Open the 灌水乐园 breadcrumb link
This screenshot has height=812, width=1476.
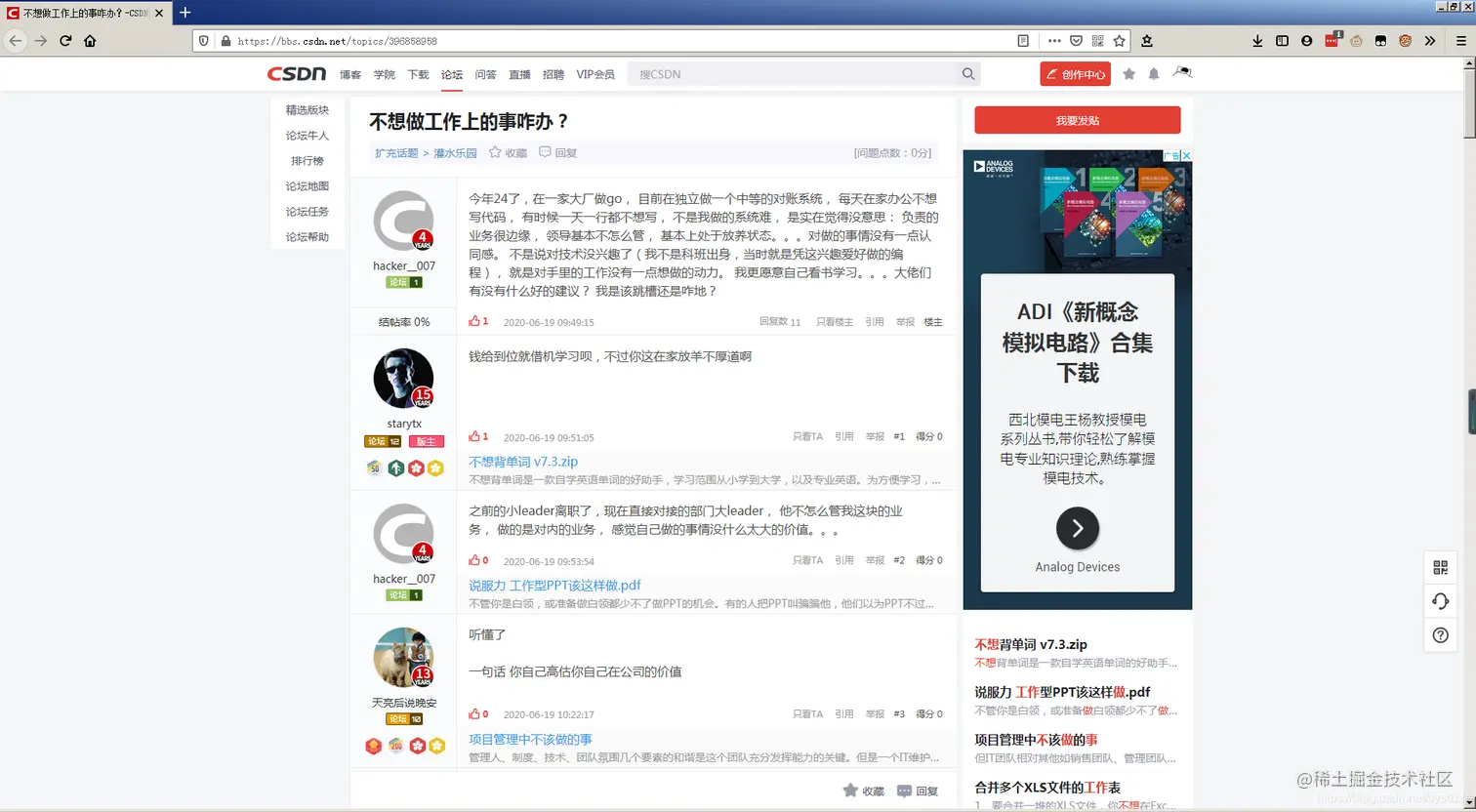456,153
